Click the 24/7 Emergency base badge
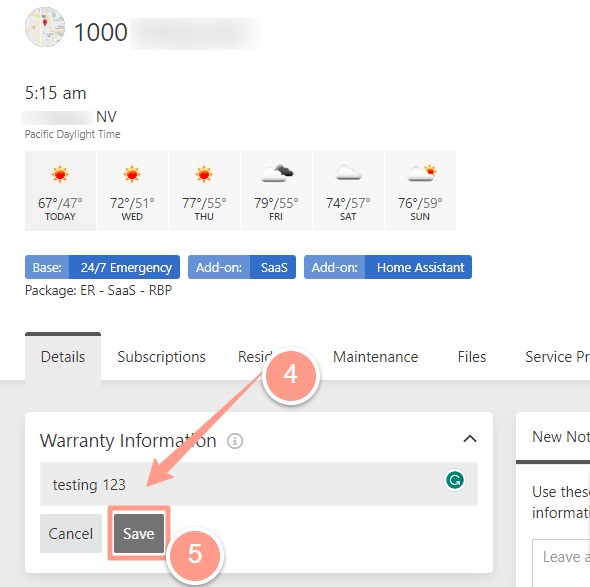The height and width of the screenshot is (587, 590). (x=102, y=267)
